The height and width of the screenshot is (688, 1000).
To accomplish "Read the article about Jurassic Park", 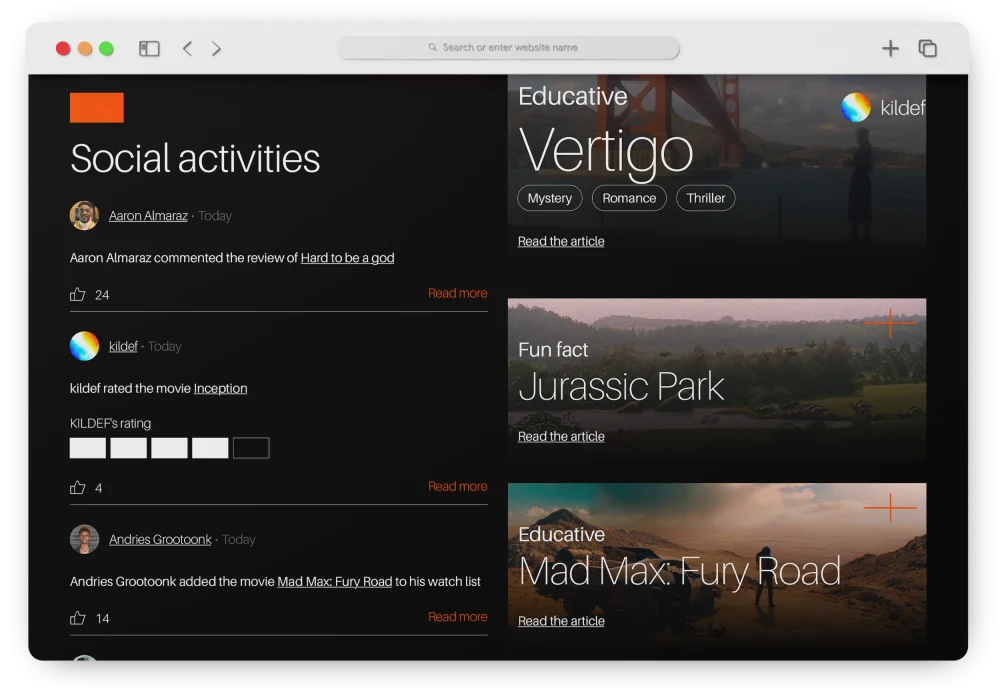I will pyautogui.click(x=561, y=436).
